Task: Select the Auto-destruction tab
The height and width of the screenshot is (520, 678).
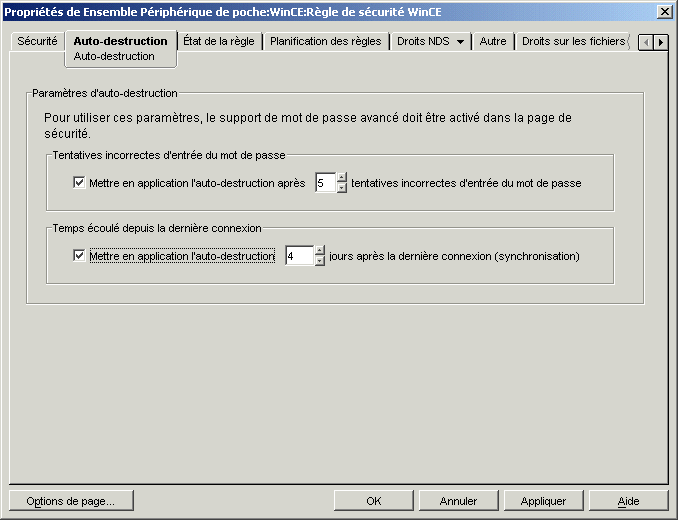Action: click(x=120, y=41)
